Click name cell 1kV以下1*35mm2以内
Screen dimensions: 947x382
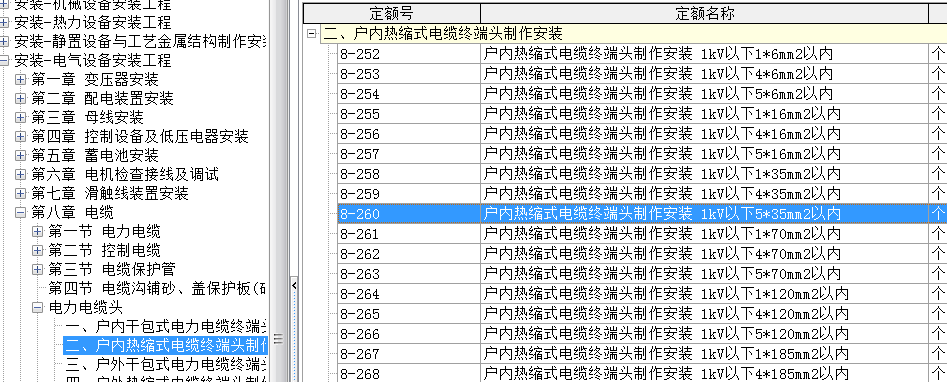704,174
